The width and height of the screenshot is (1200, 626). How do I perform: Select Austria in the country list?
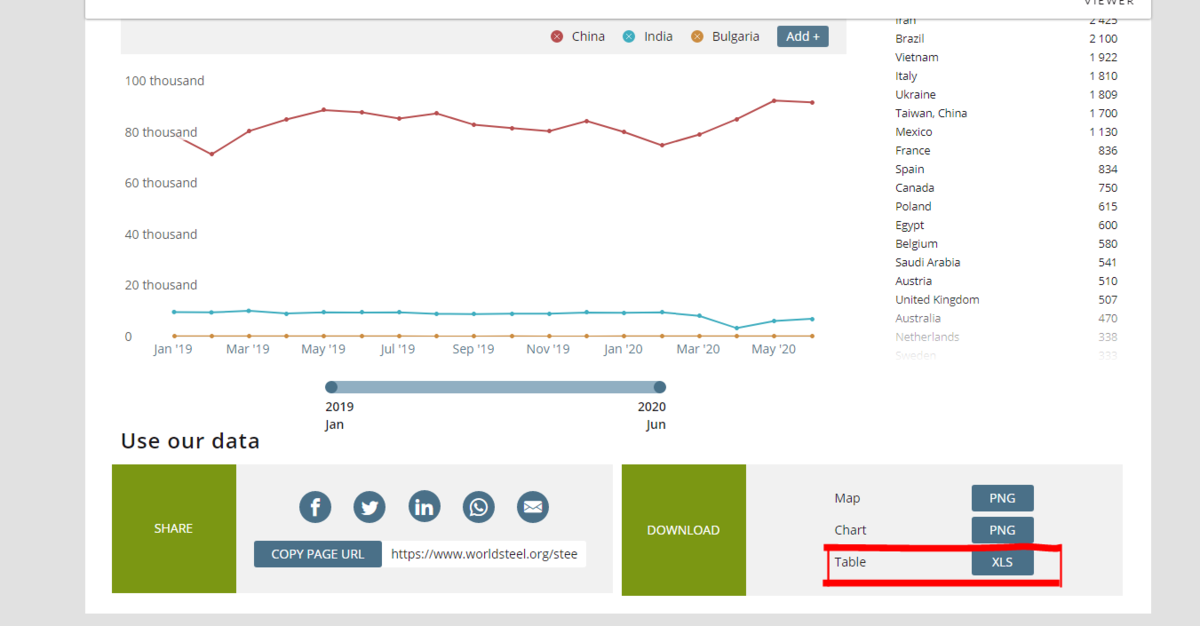[913, 281]
